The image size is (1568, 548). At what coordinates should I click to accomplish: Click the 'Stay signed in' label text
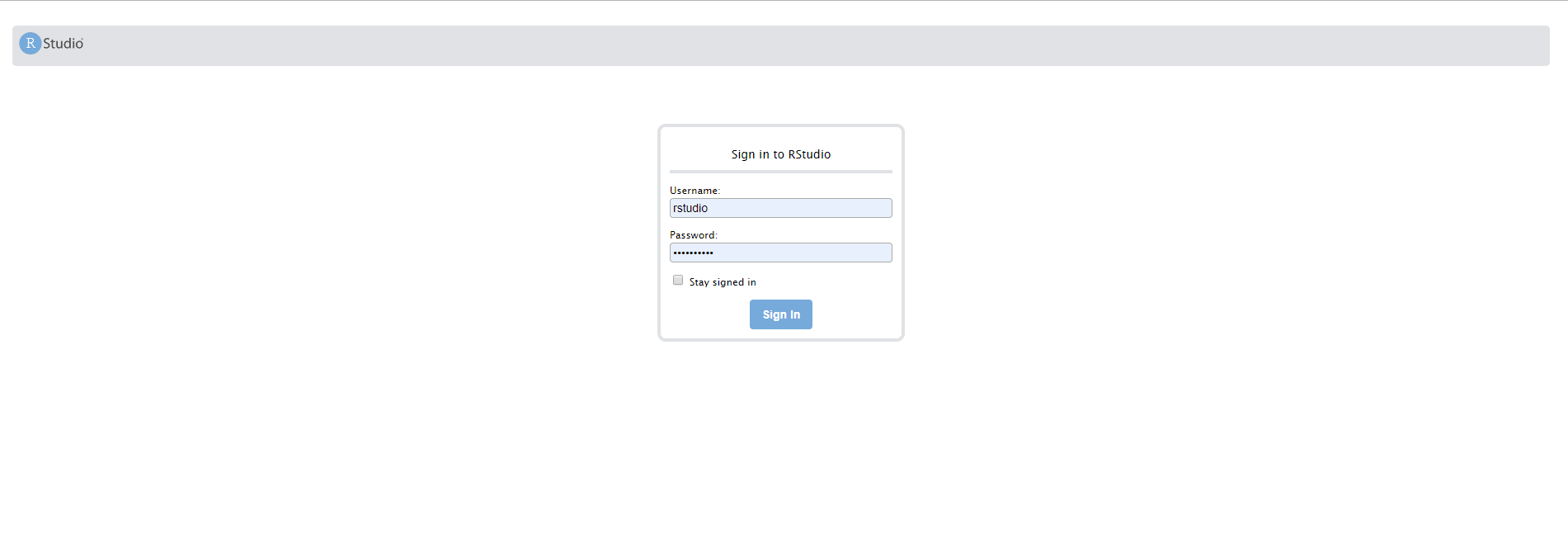[x=723, y=282]
